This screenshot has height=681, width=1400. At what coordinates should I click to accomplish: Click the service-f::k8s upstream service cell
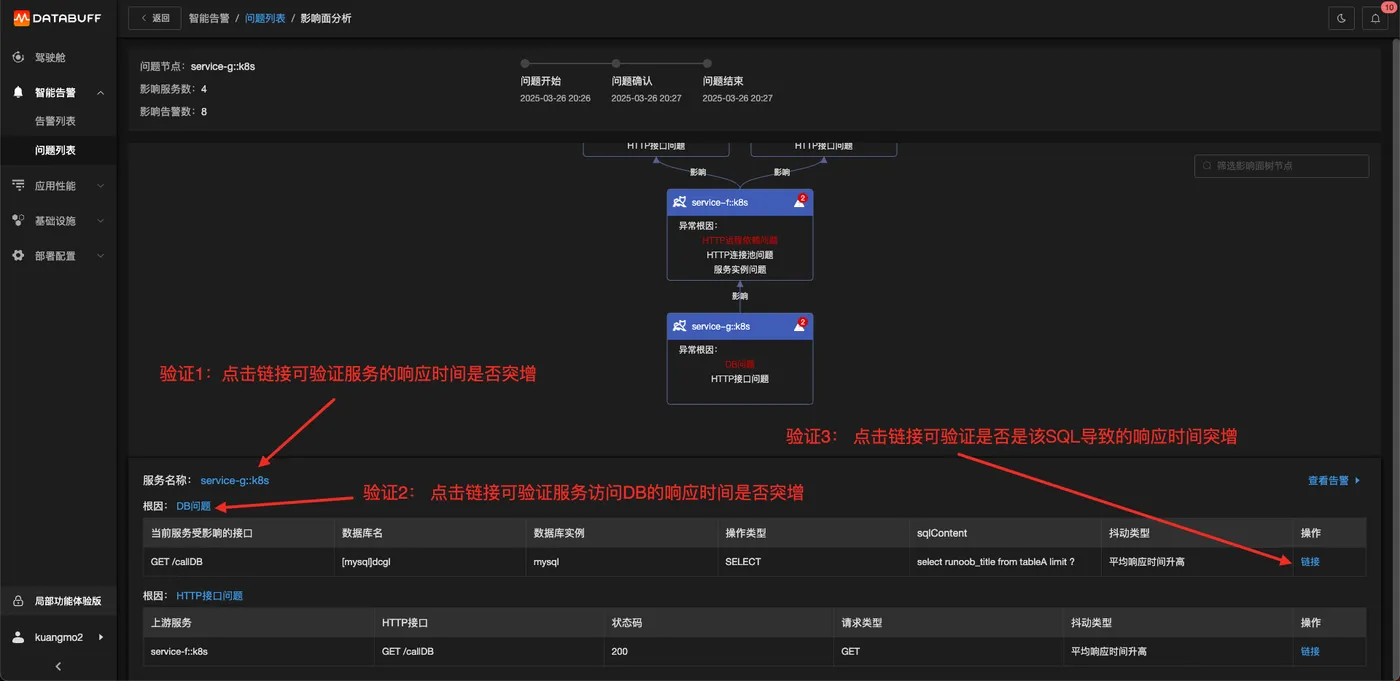pos(259,651)
